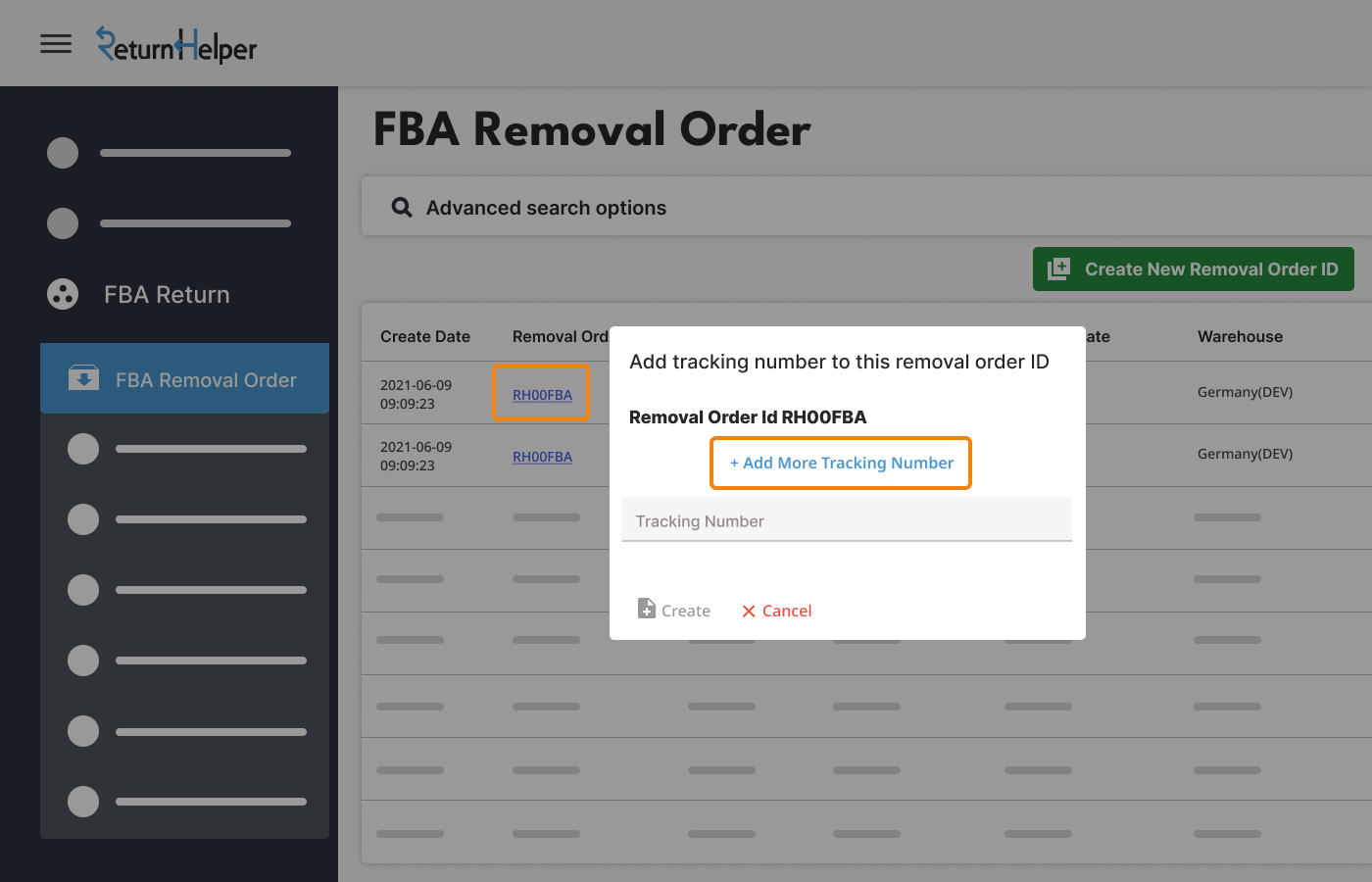Image resolution: width=1372 pixels, height=882 pixels.
Task: Open the hamburger navigation menu
Action: pos(56,43)
